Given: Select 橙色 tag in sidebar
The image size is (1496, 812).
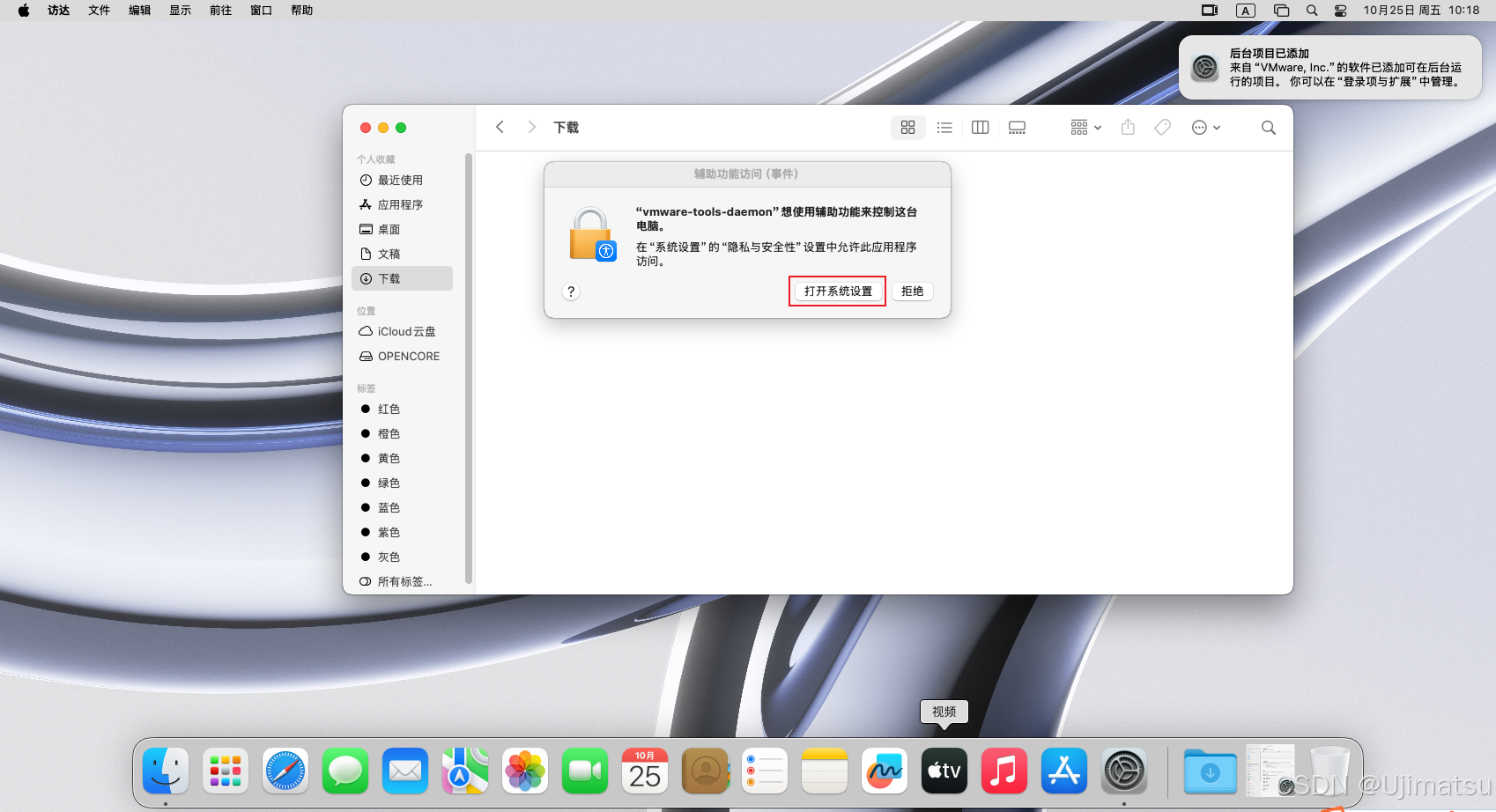Looking at the screenshot, I should (402, 433).
